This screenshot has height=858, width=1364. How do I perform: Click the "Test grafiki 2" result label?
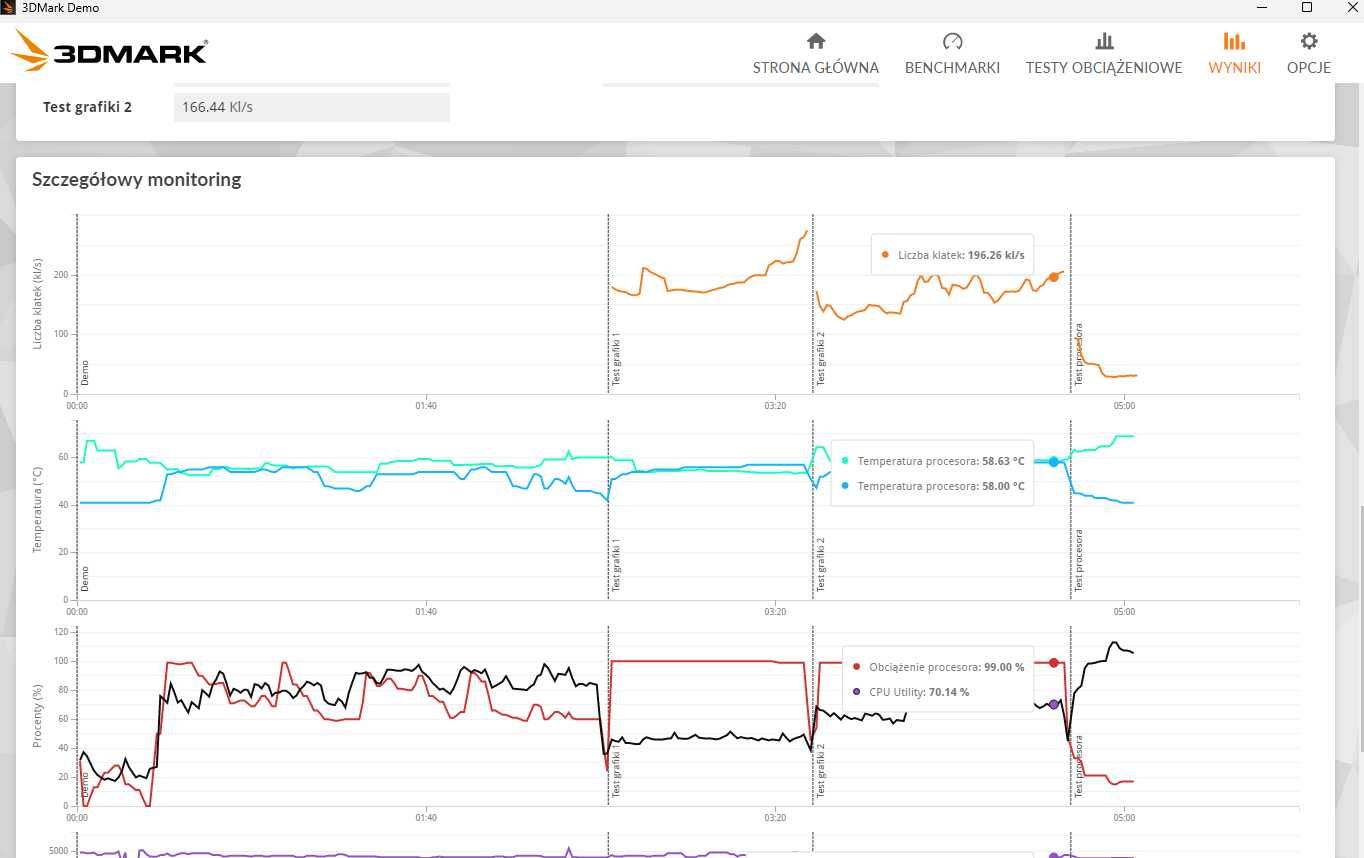point(87,107)
